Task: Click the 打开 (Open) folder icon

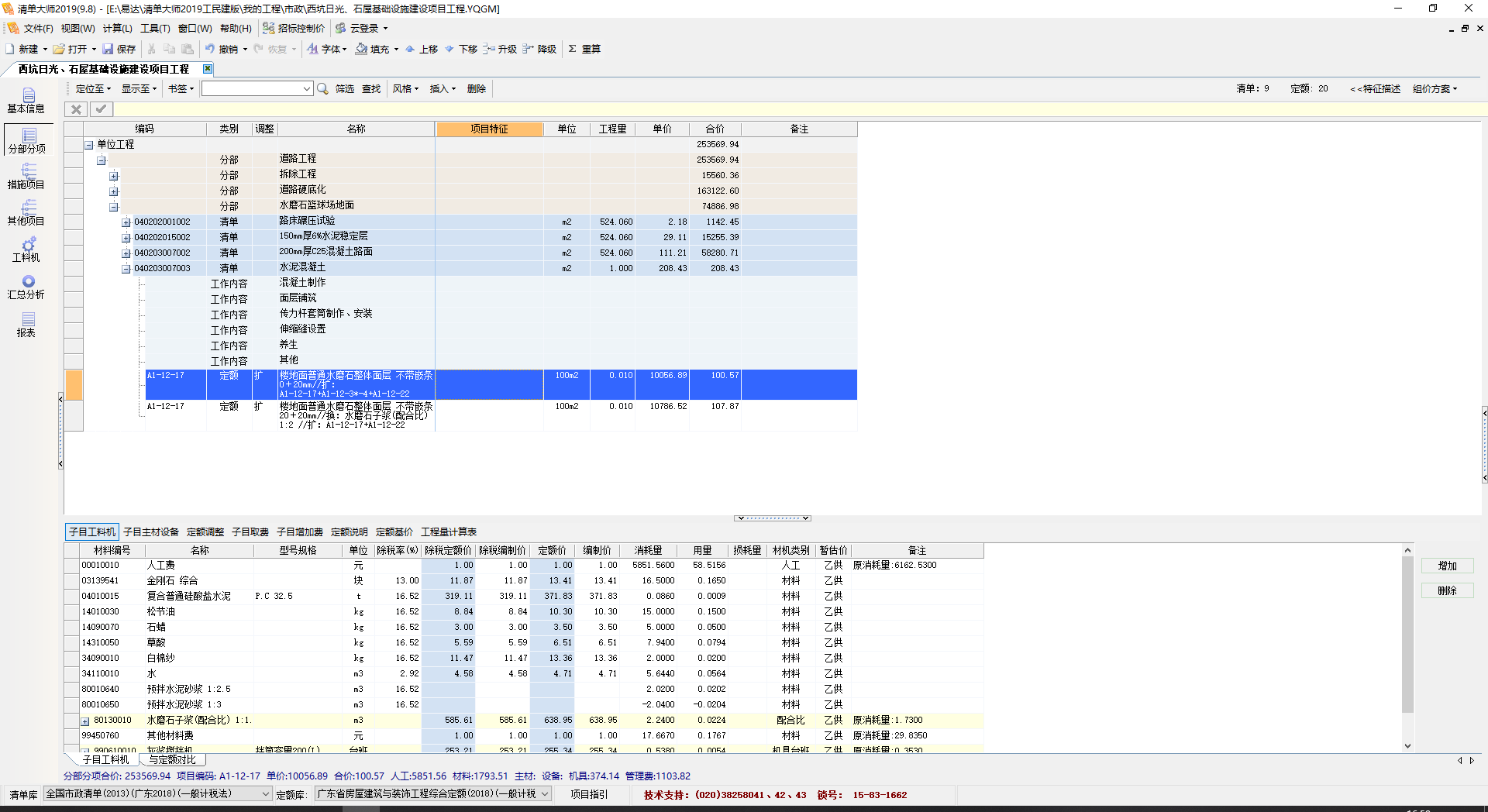Action: (59, 49)
